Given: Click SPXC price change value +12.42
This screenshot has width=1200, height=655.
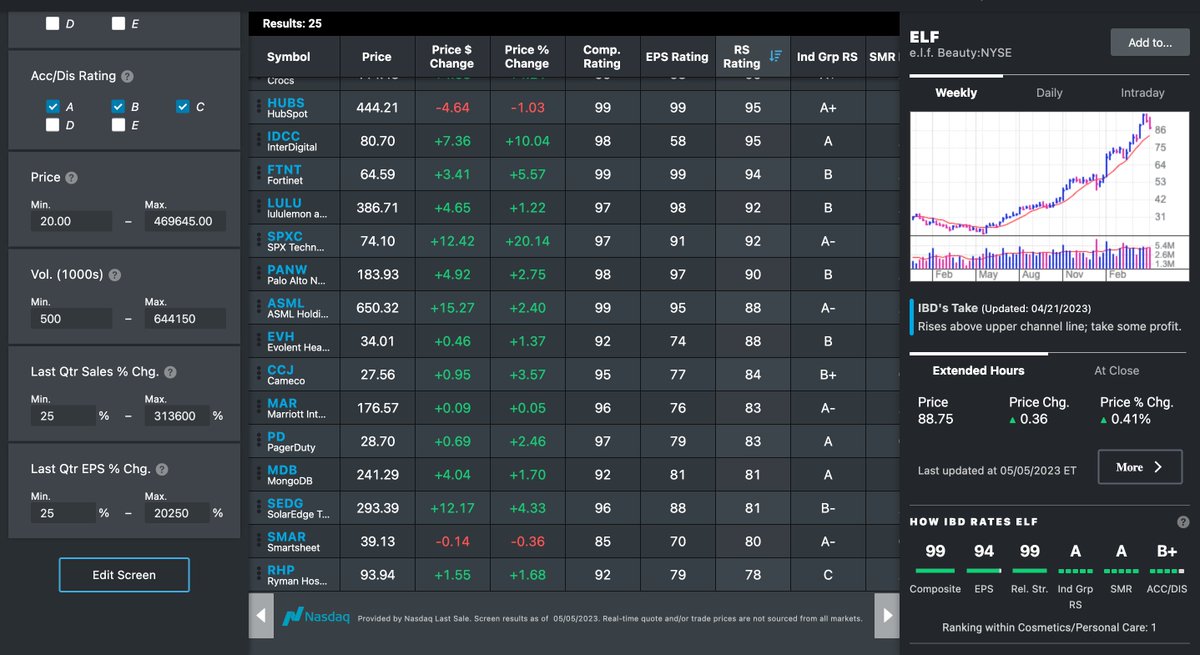Looking at the screenshot, I should (x=452, y=241).
